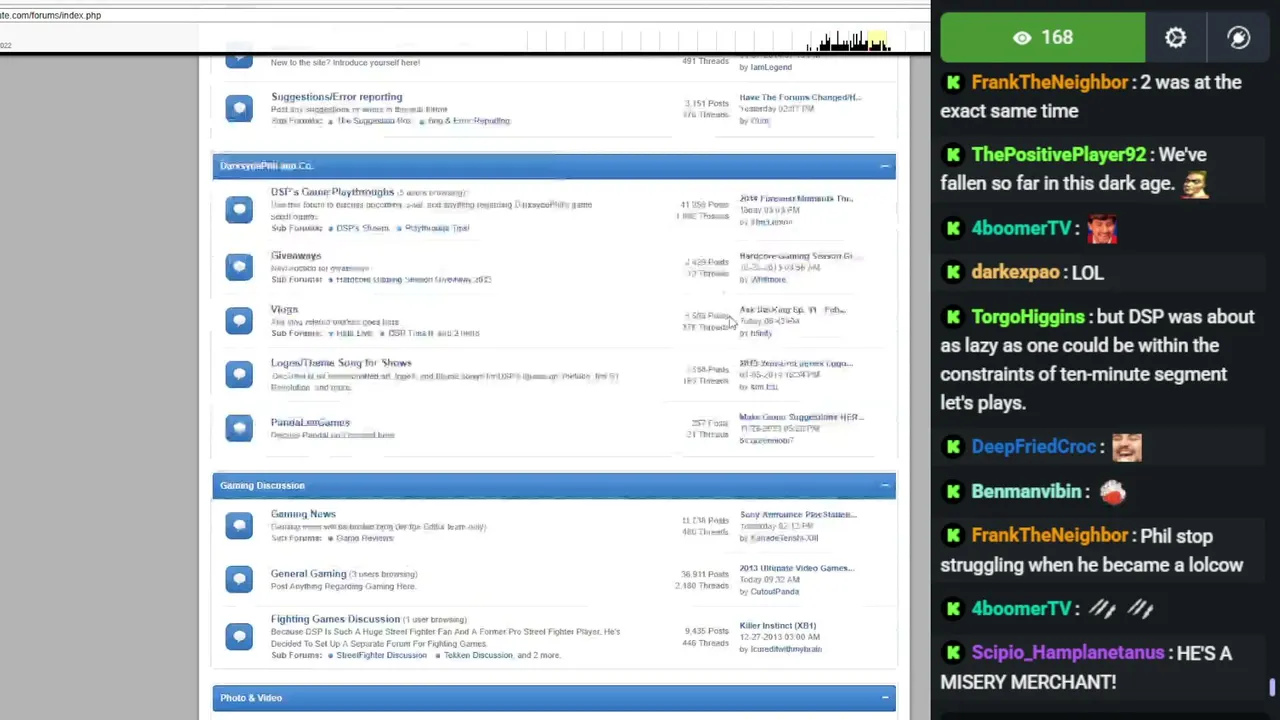
Task: Click the face emote posted by DeepFriedCroc
Action: [1126, 447]
